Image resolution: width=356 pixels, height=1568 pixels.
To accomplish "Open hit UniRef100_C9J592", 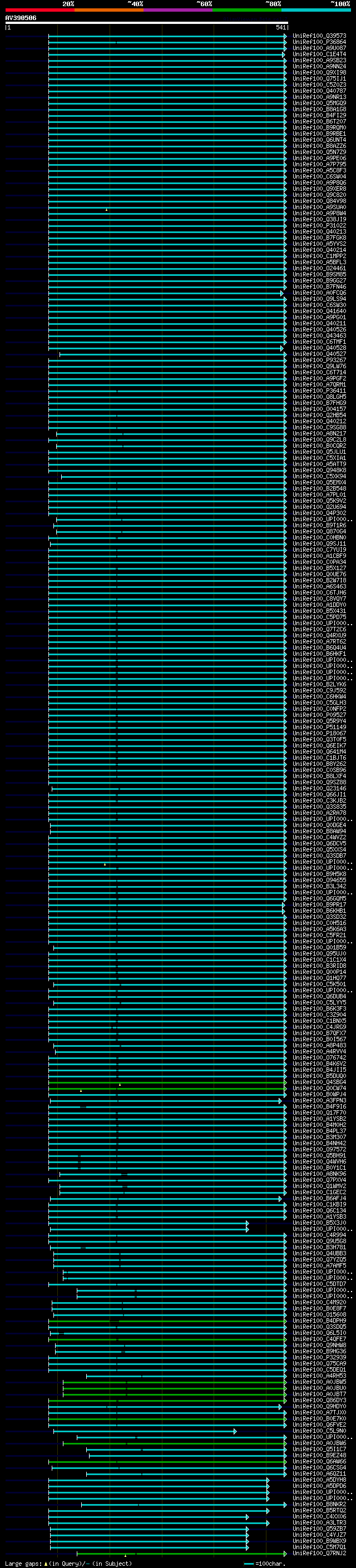I will pyautogui.click(x=319, y=690).
